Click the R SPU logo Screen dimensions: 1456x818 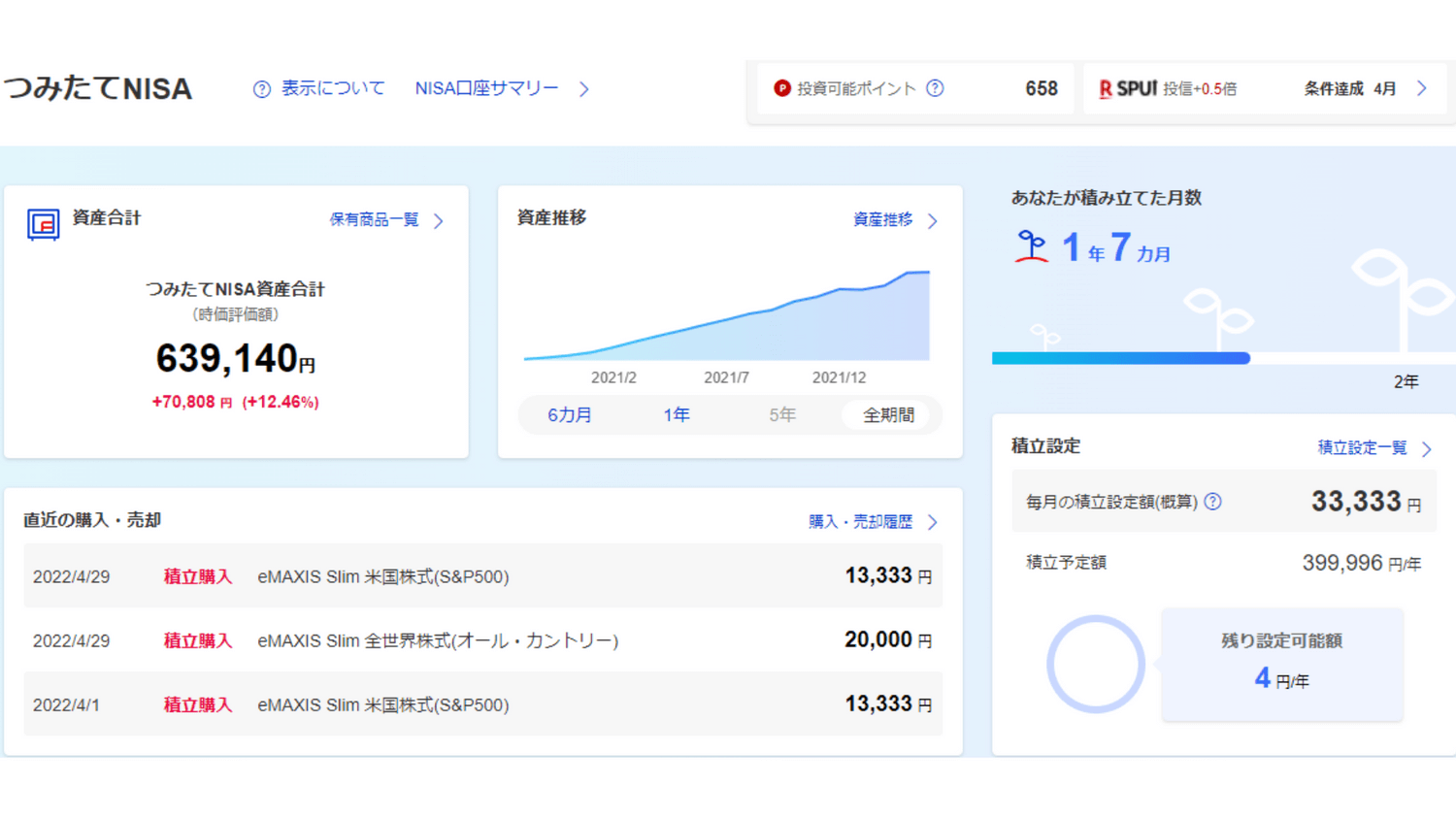[1128, 88]
